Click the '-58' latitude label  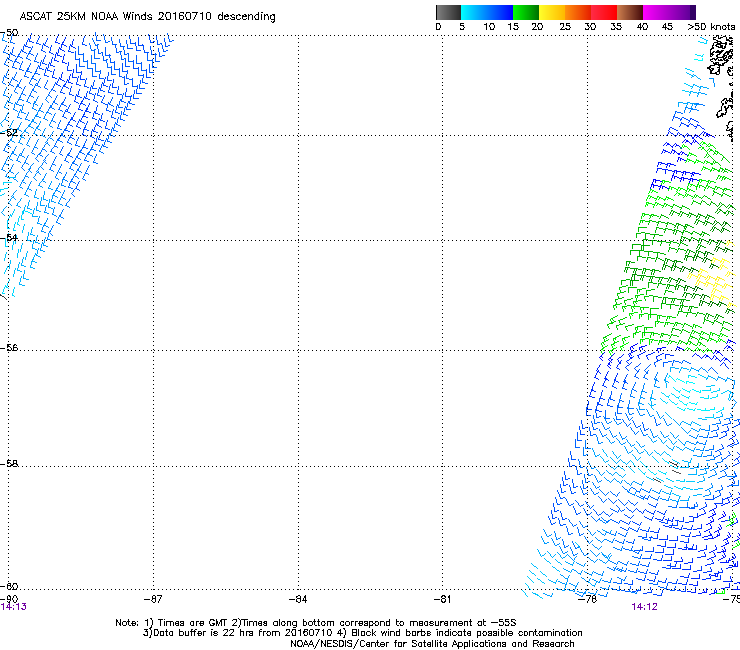(9, 464)
